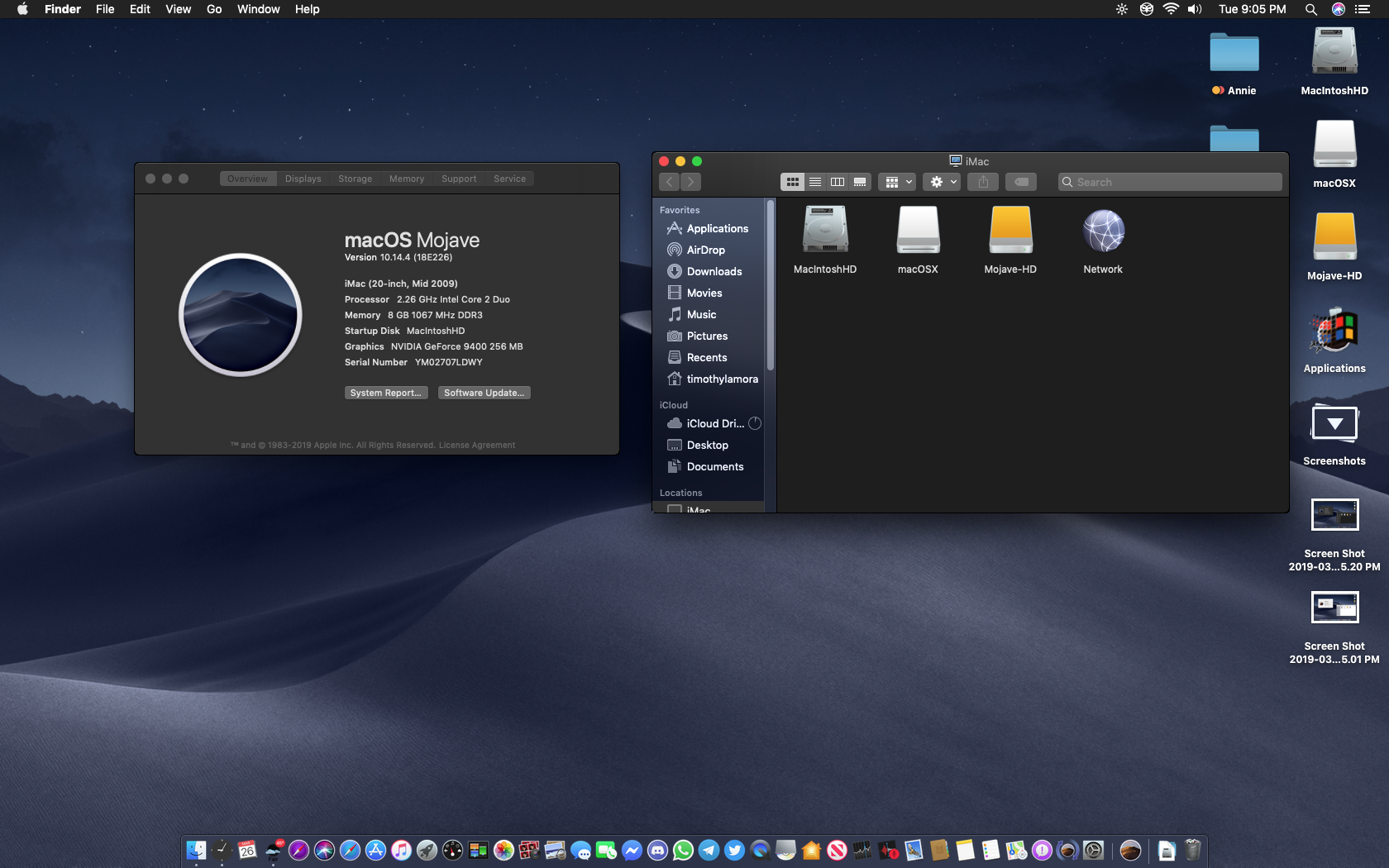
Task: Open Telegram from the Dock
Action: click(x=709, y=850)
